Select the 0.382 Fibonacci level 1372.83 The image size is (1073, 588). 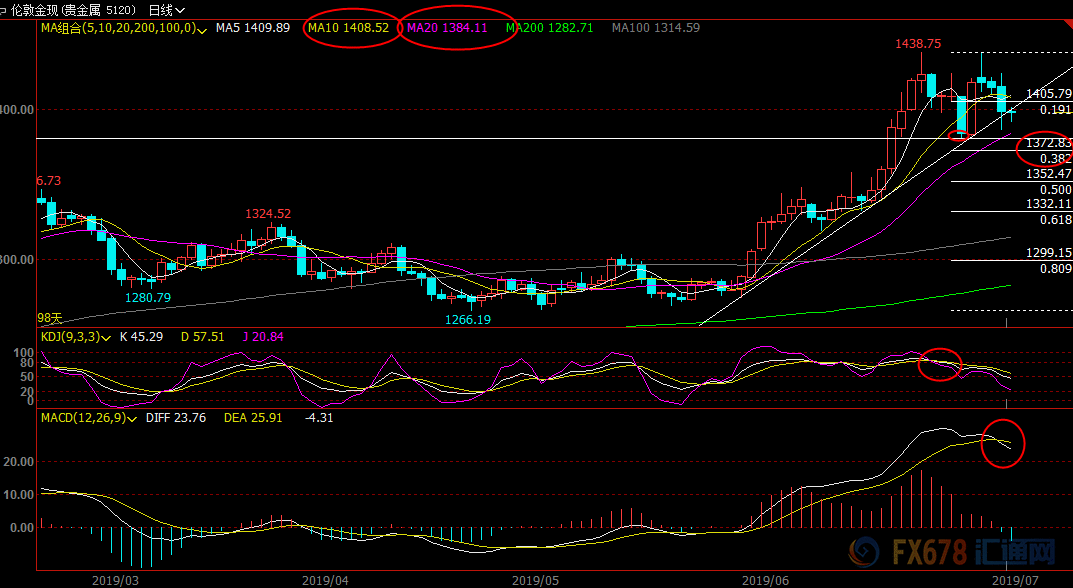[1049, 143]
